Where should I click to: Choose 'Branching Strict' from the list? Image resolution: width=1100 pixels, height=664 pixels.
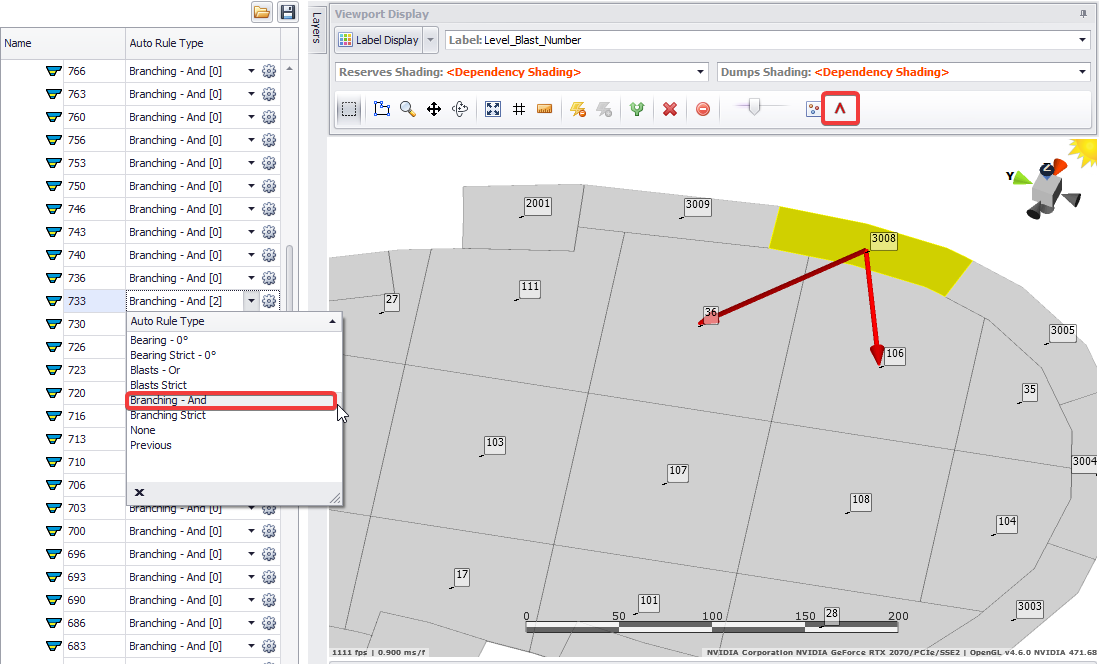click(x=168, y=415)
